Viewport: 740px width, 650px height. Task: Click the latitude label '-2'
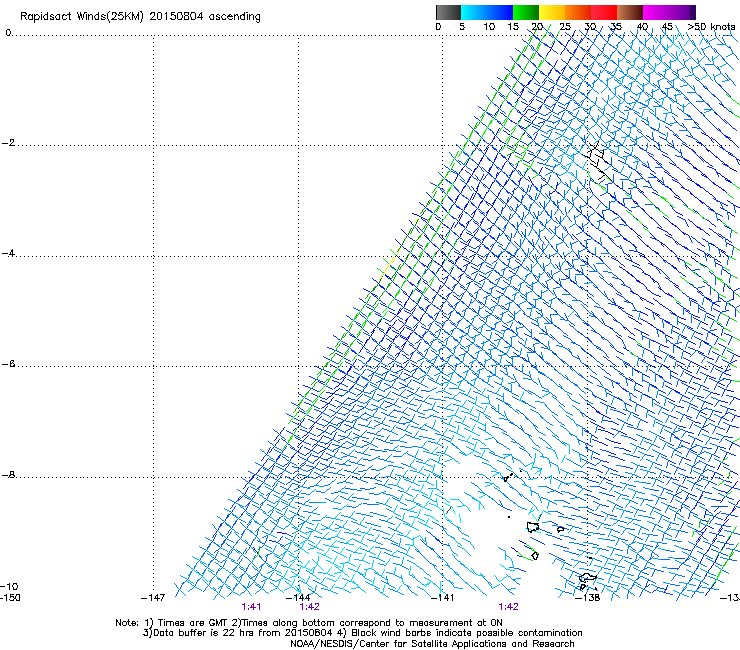(x=8, y=143)
